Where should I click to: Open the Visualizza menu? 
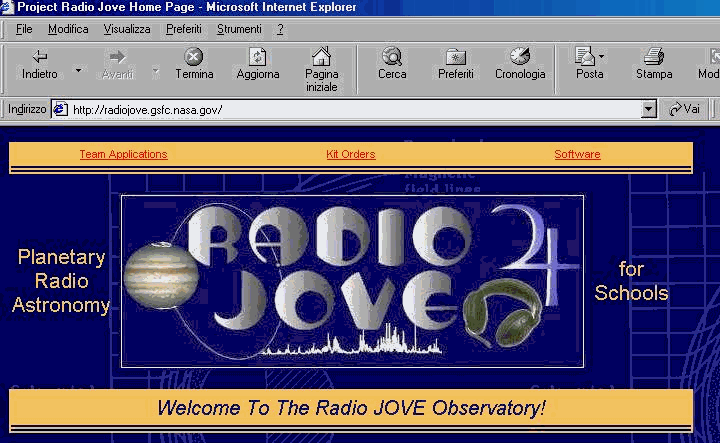(x=127, y=29)
